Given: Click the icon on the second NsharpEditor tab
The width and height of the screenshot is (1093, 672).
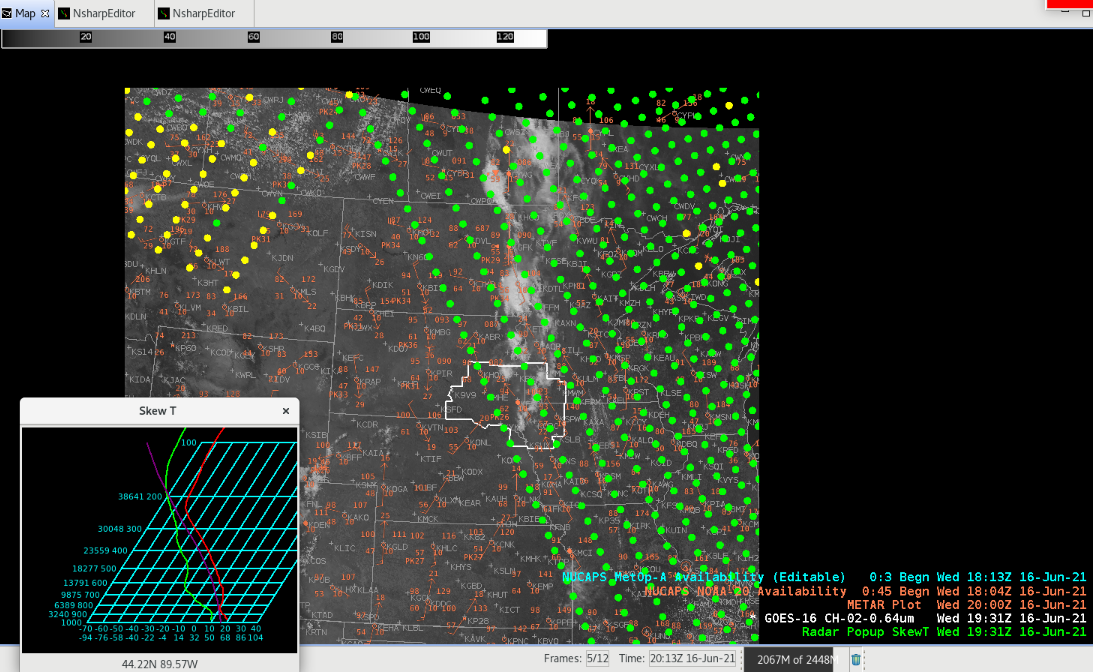Looking at the screenshot, I should (164, 13).
